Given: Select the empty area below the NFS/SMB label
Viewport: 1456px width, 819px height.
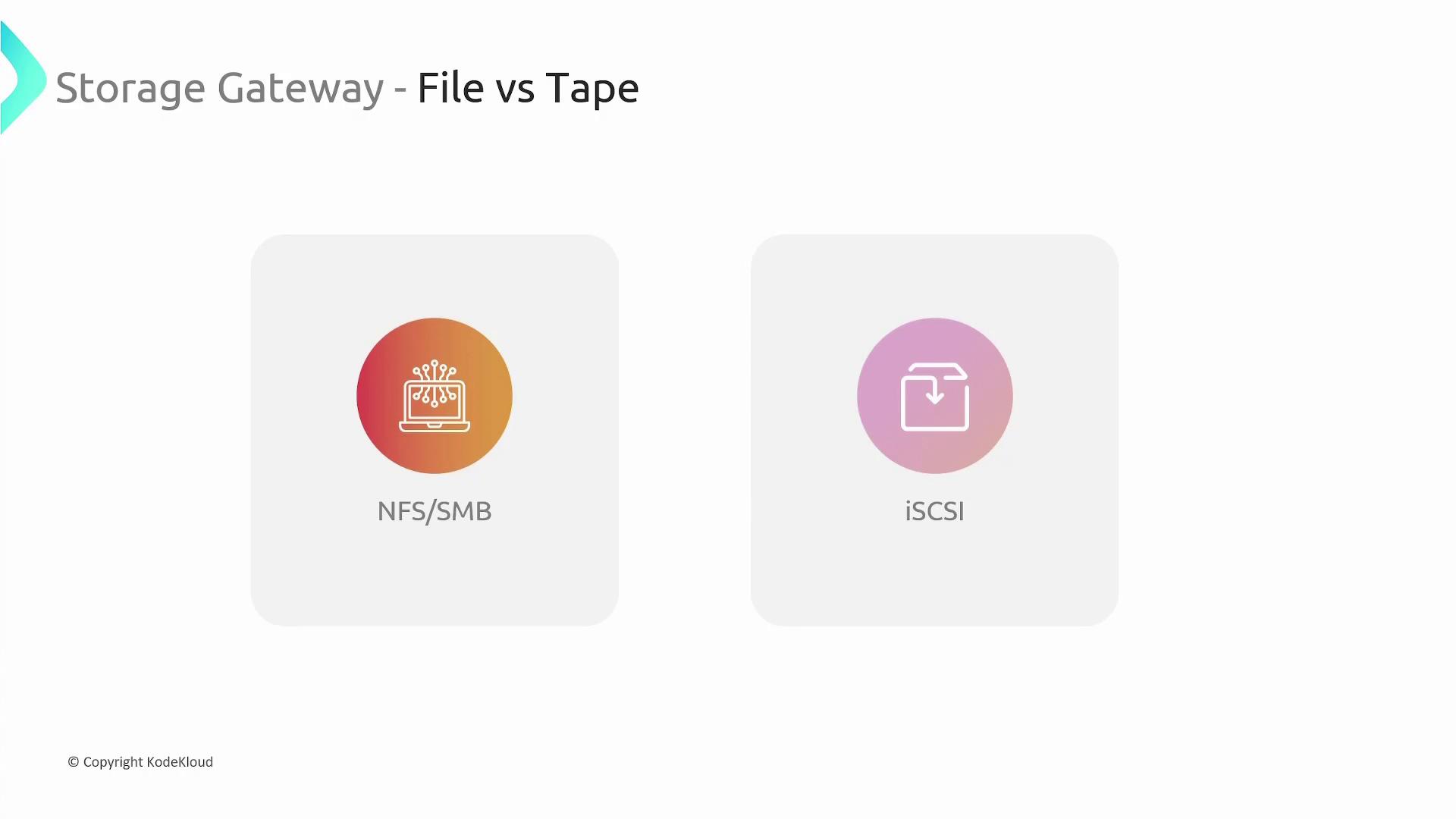Looking at the screenshot, I should [435, 576].
